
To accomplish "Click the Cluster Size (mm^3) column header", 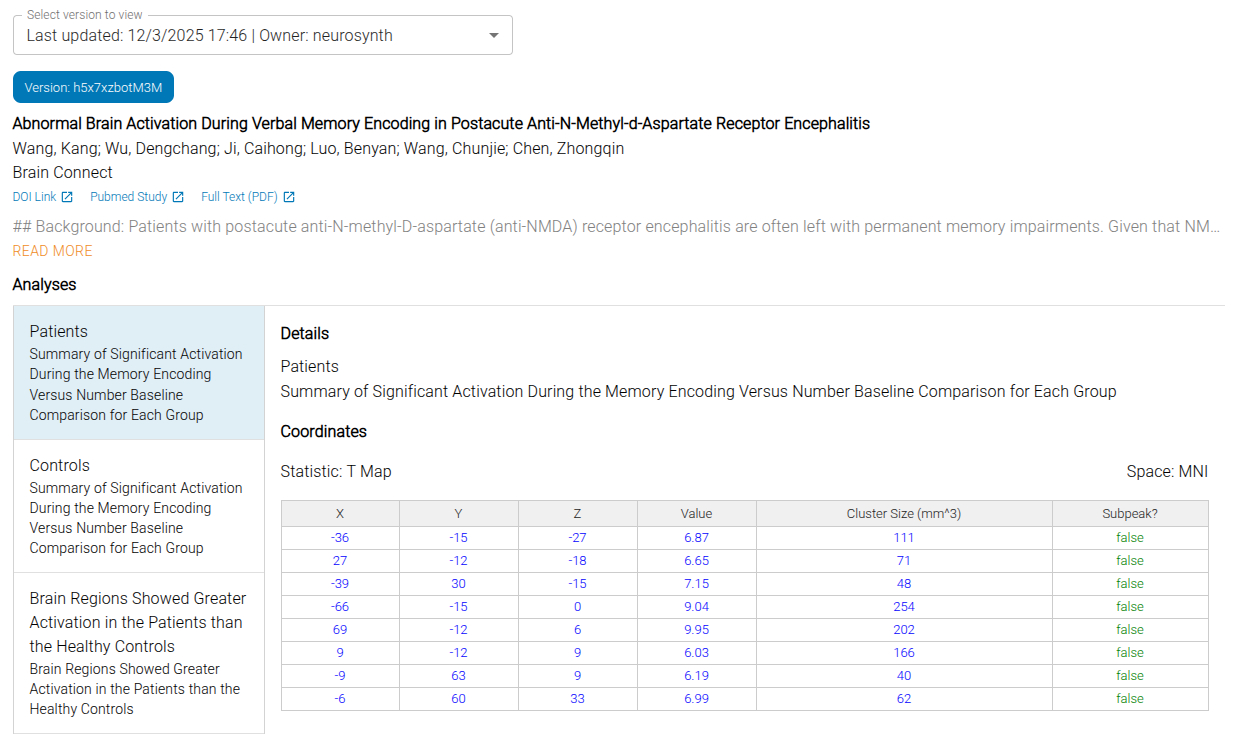I will (x=903, y=514).
